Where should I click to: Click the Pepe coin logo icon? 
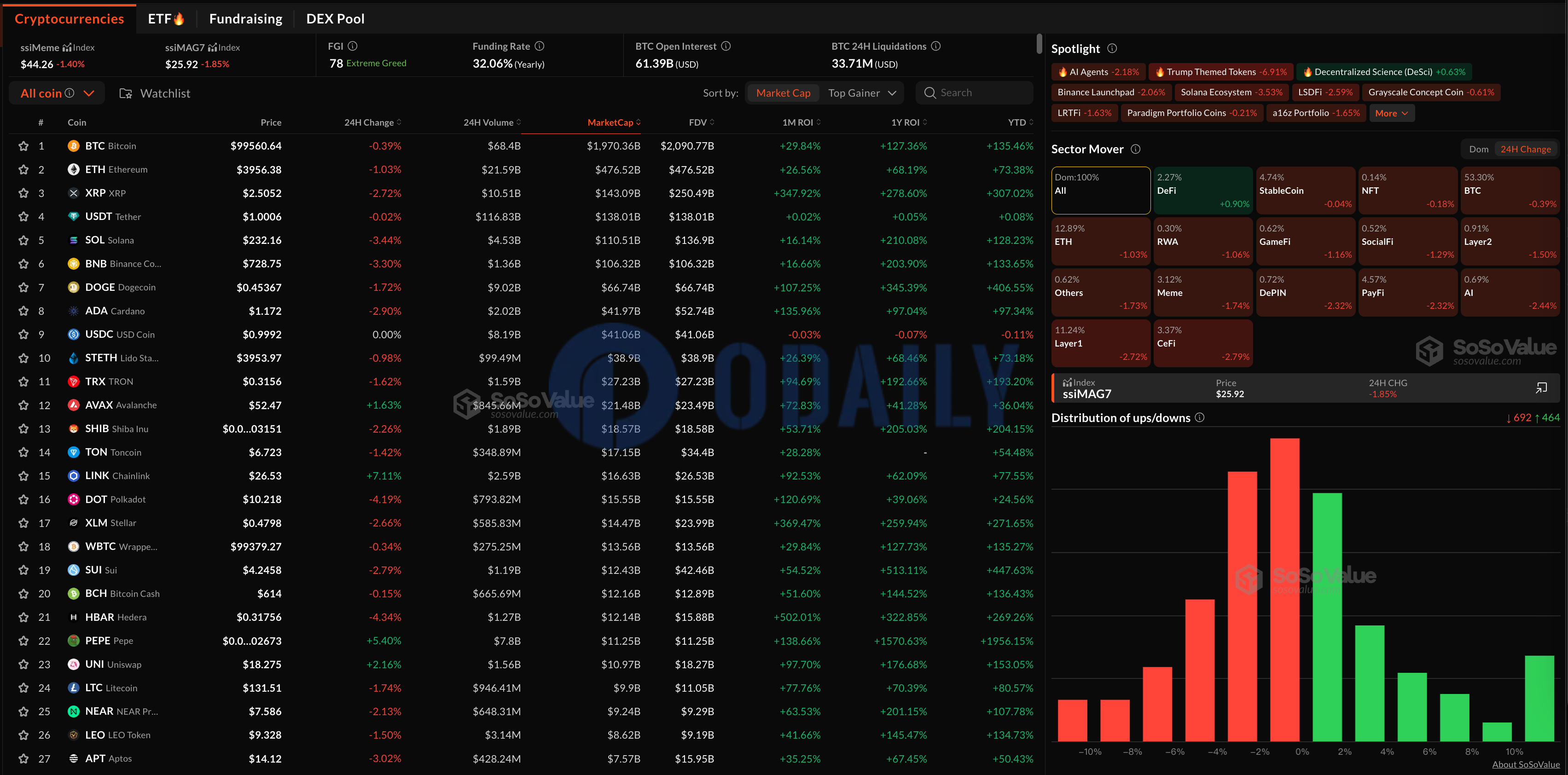click(x=74, y=641)
